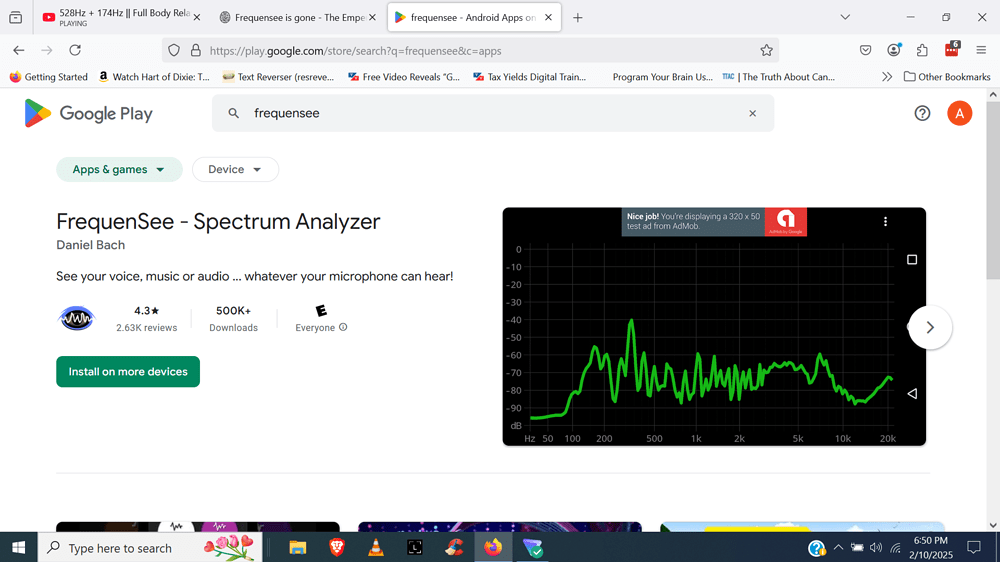Open the spectrum analyzer screenshot

click(x=714, y=326)
